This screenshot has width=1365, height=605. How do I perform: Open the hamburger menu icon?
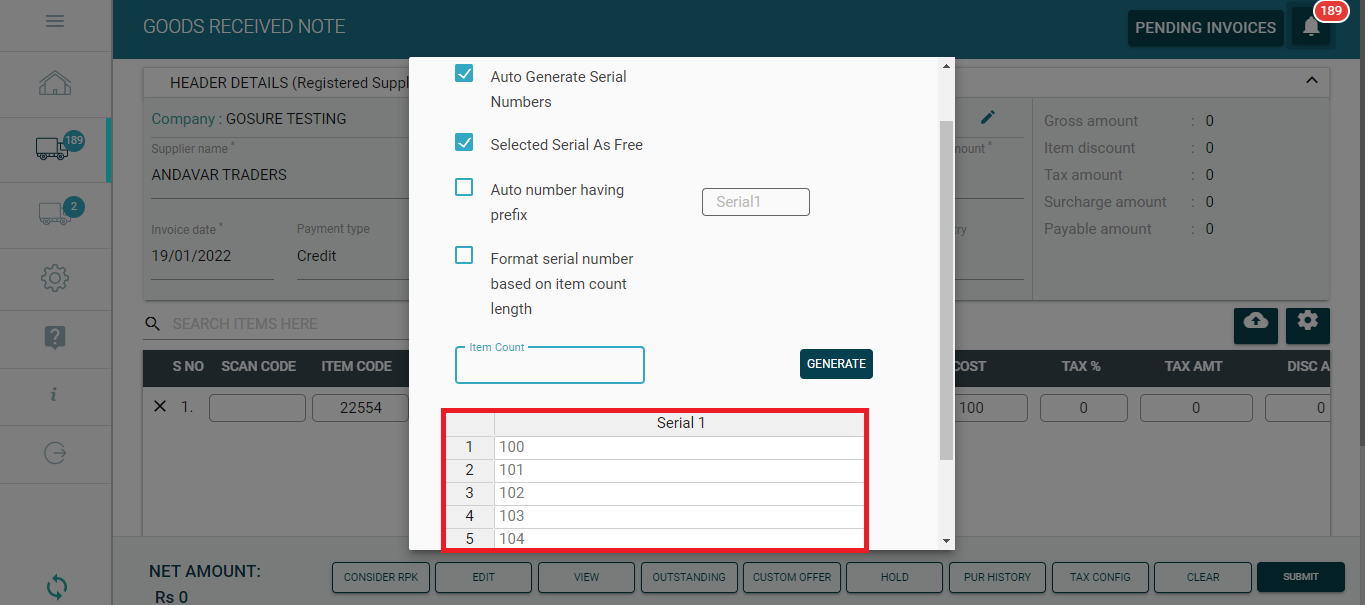(x=55, y=21)
